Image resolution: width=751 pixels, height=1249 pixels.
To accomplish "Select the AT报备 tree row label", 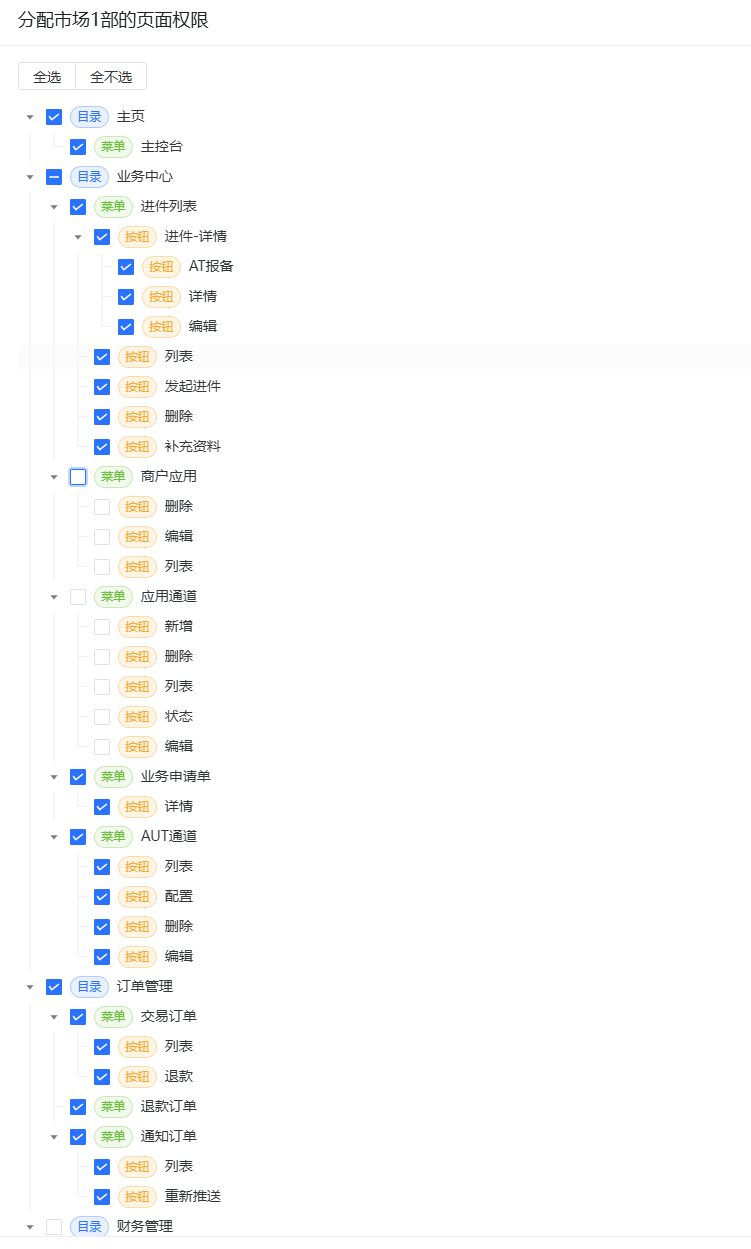I will pos(211,267).
